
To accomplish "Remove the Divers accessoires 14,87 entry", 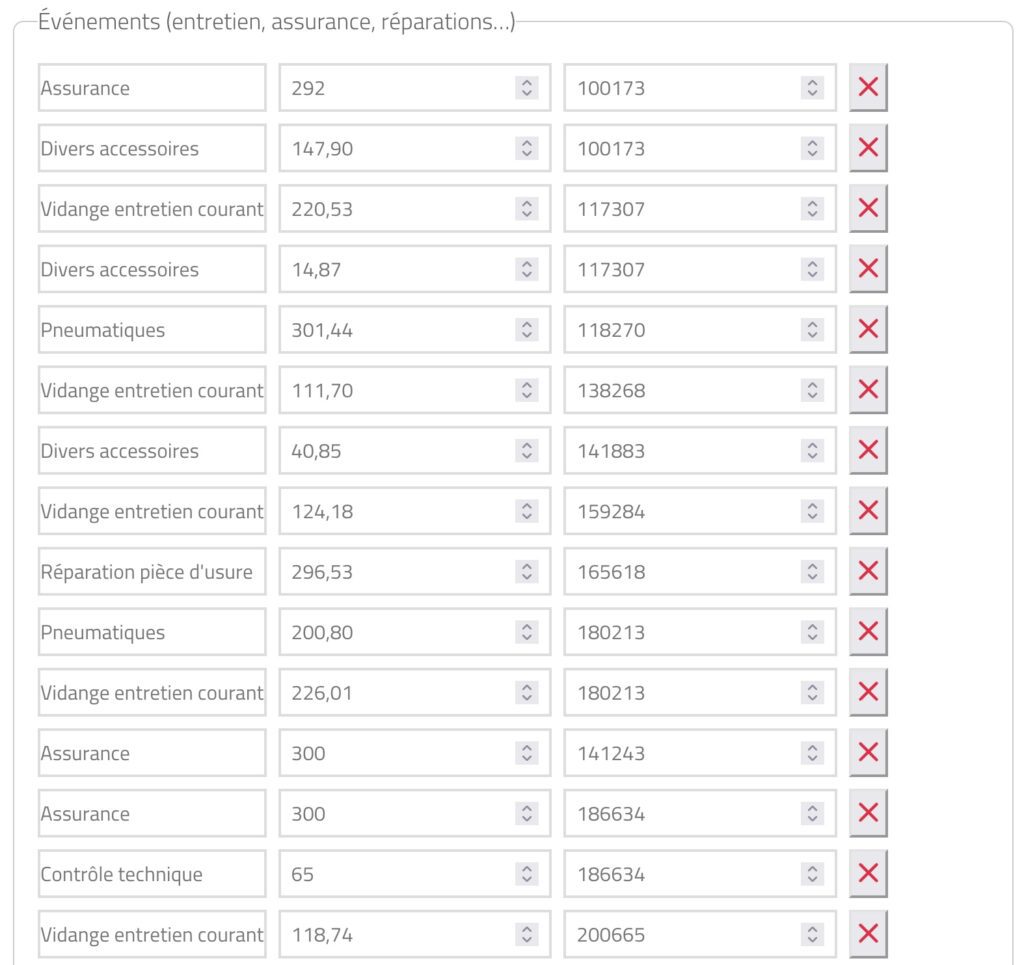I will point(868,268).
